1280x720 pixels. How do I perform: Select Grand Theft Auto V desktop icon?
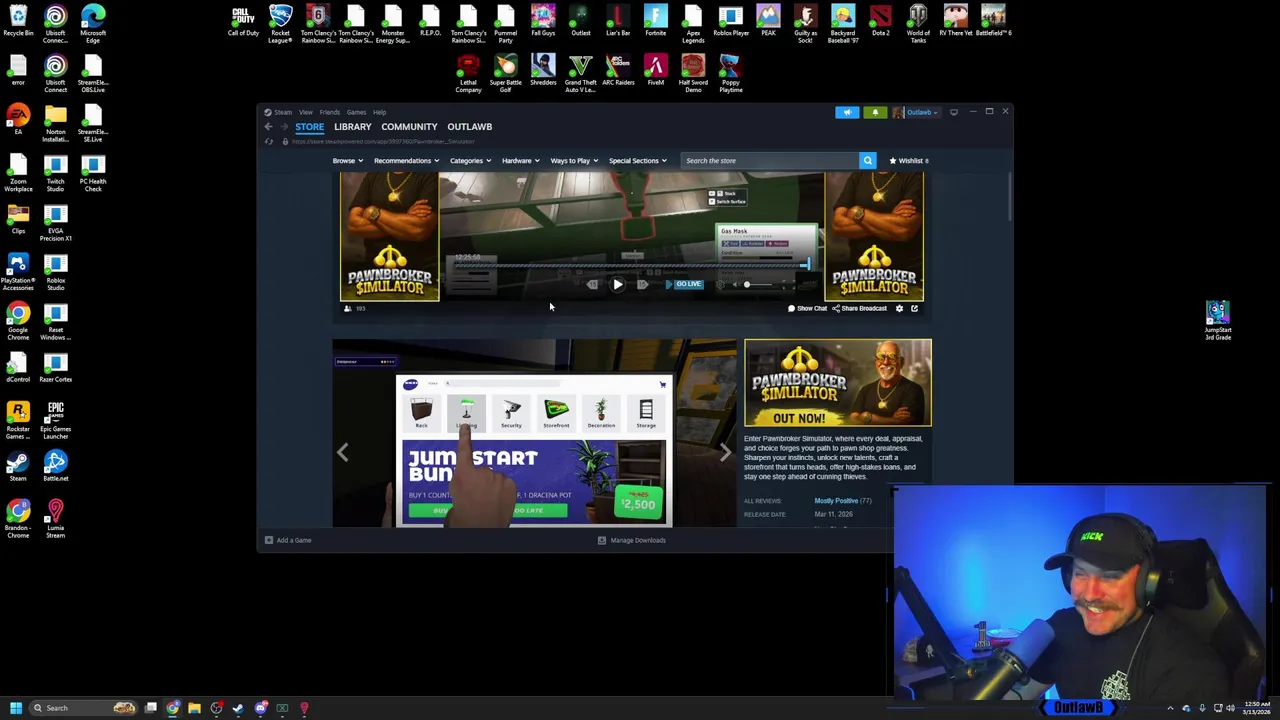[580, 74]
